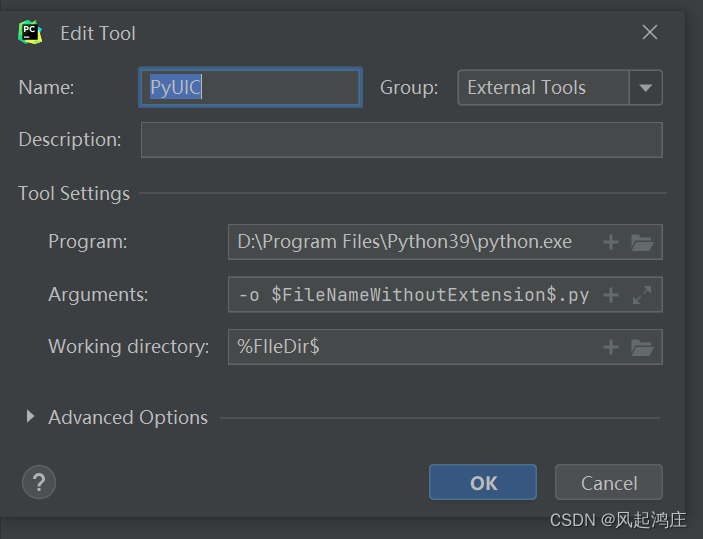This screenshot has width=703, height=539.
Task: Click into the Arguments text field
Action: 410,295
